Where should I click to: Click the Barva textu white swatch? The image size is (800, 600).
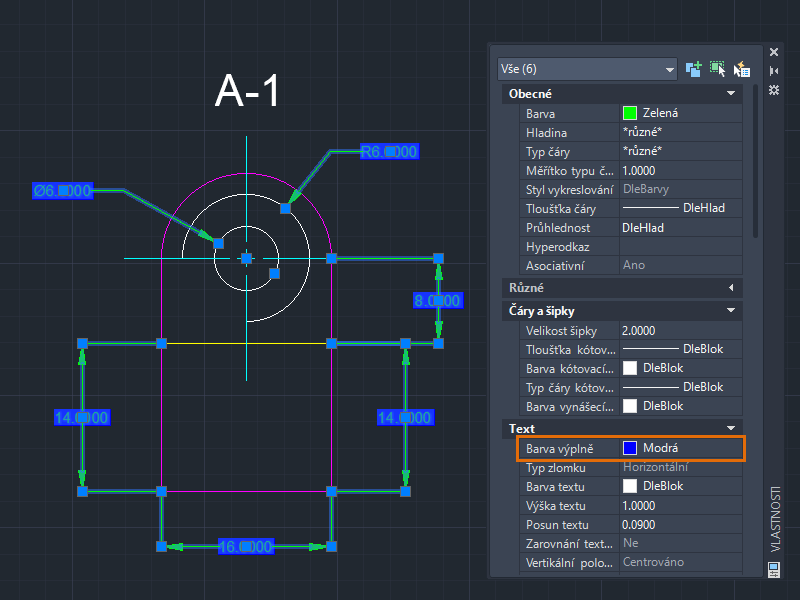[x=630, y=486]
